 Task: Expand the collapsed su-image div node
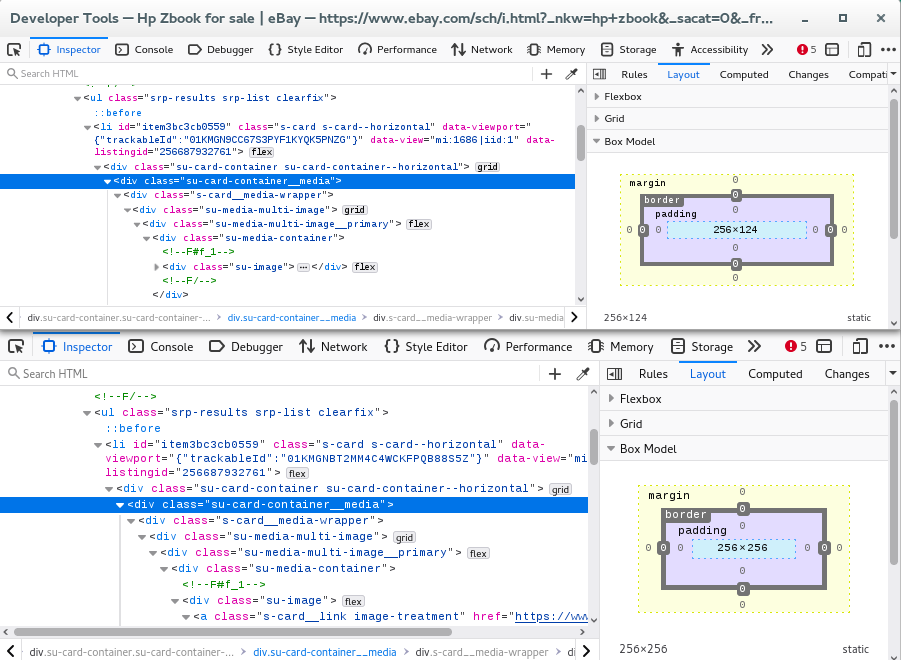[157, 267]
